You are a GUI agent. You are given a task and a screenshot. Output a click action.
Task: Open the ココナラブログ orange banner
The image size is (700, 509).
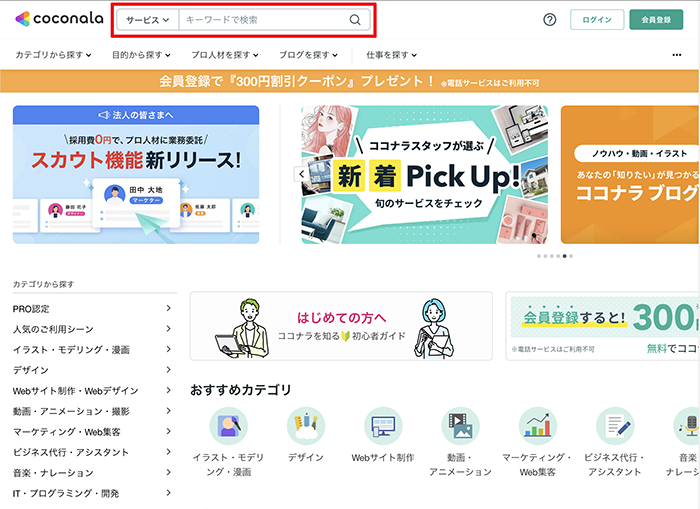(x=630, y=175)
